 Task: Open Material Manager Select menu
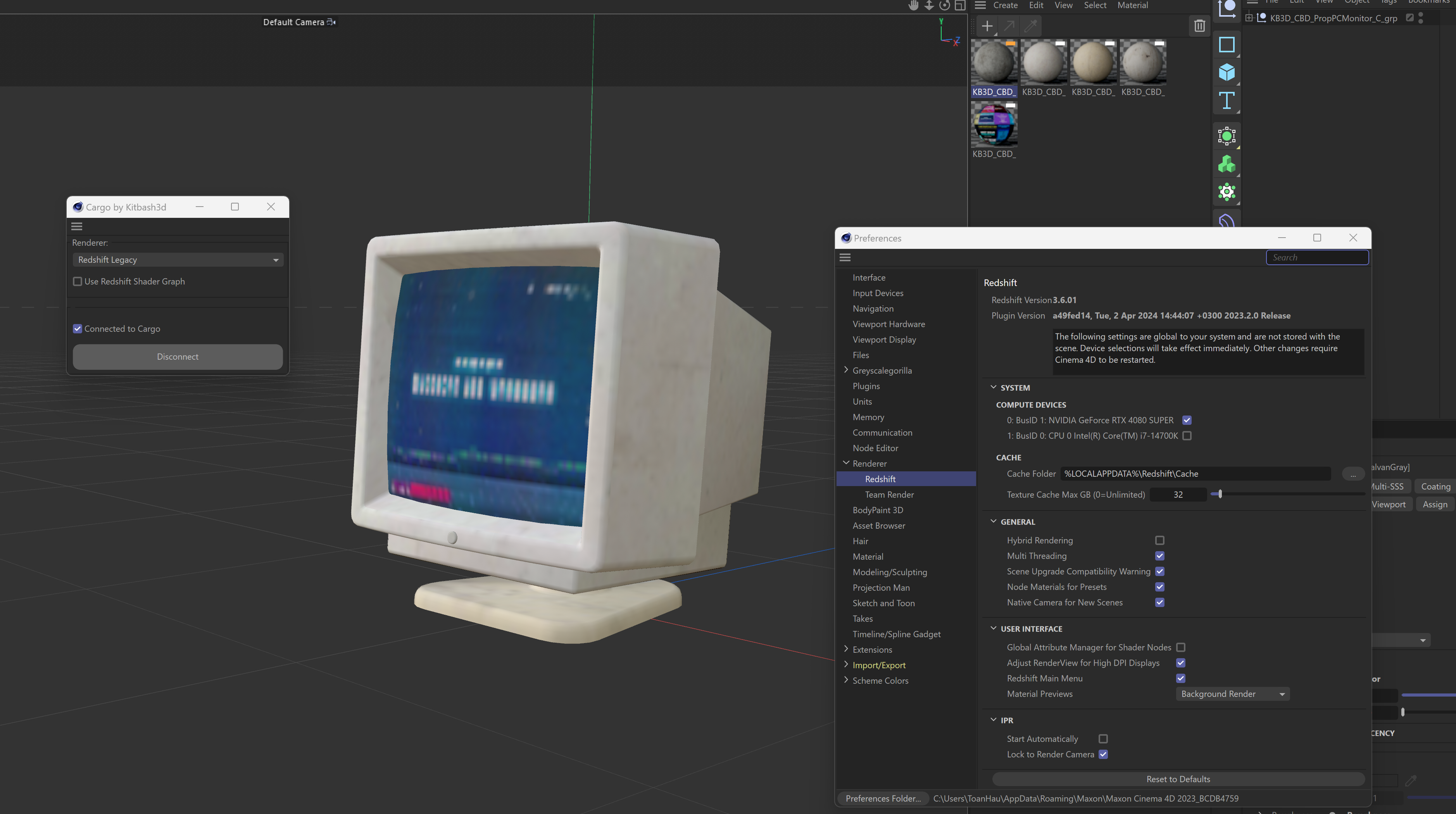pos(1095,5)
